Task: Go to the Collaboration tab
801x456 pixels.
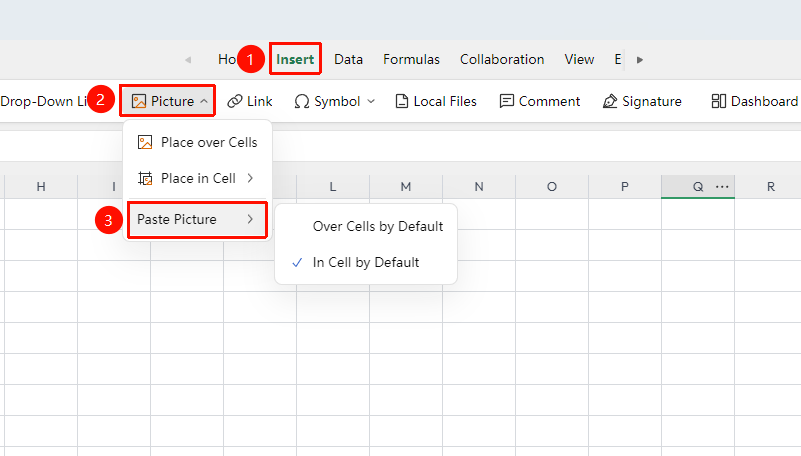Action: [502, 59]
